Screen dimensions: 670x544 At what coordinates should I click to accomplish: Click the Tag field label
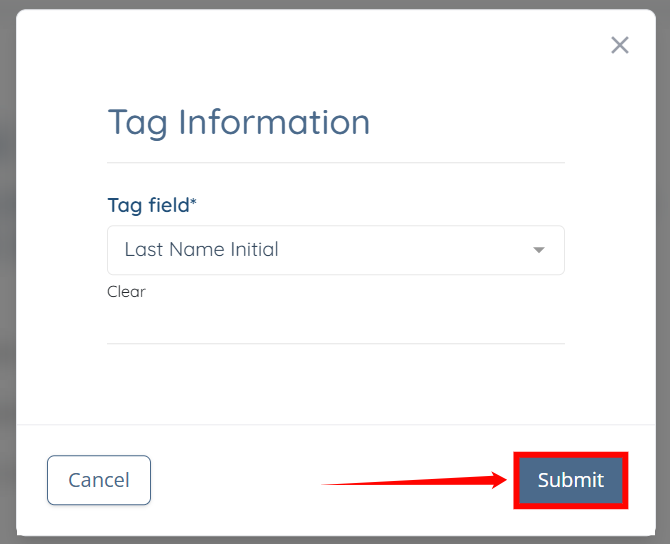(x=148, y=205)
